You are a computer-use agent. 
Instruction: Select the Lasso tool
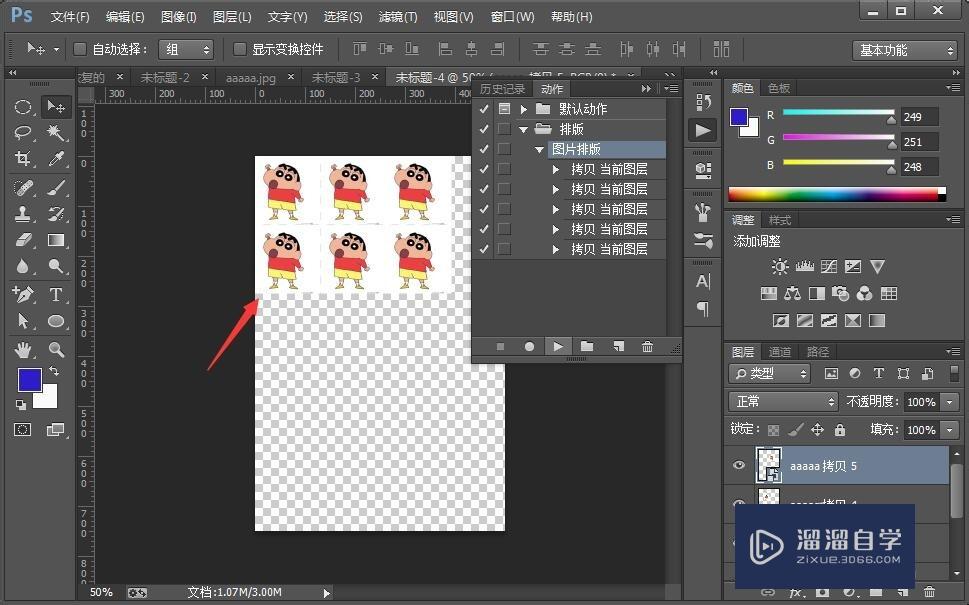(x=23, y=133)
